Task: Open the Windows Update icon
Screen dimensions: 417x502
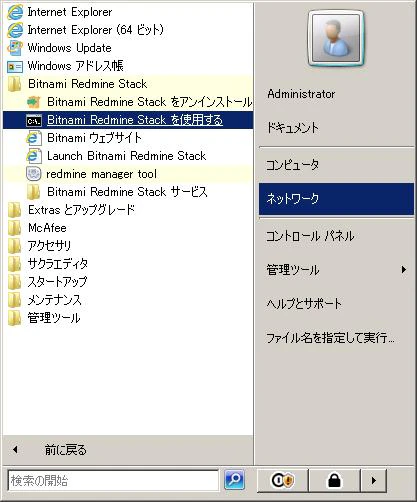Action: click(15, 48)
